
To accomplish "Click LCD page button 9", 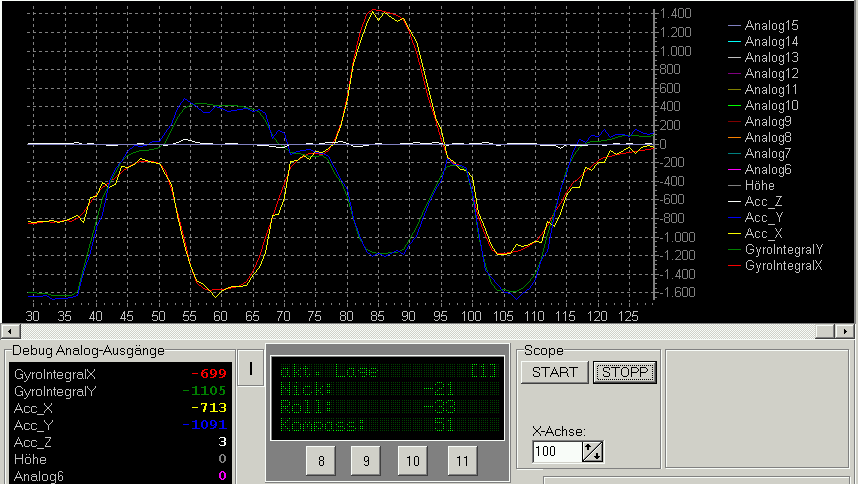I will [x=366, y=460].
